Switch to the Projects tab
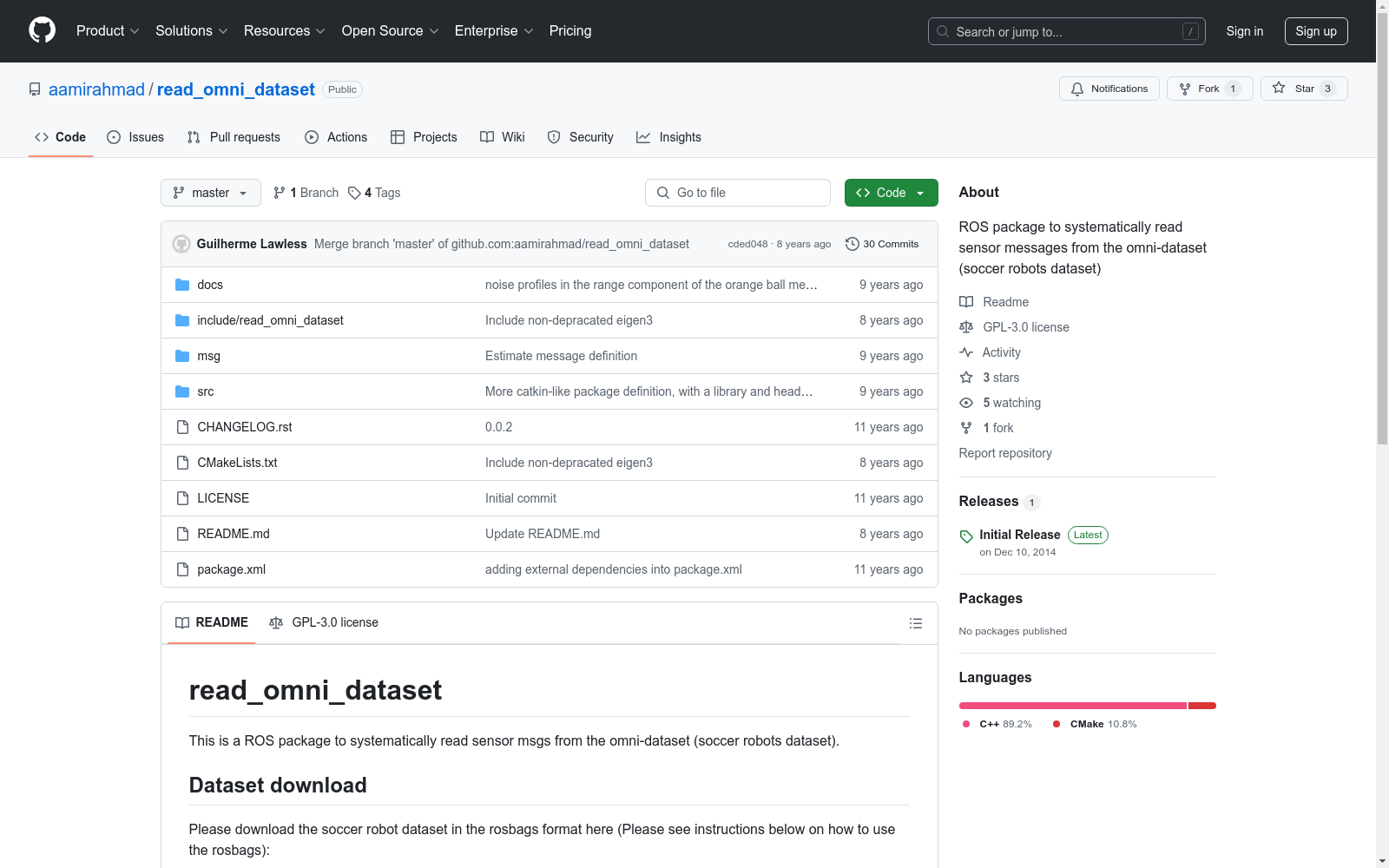The image size is (1389, 868). pos(424,137)
